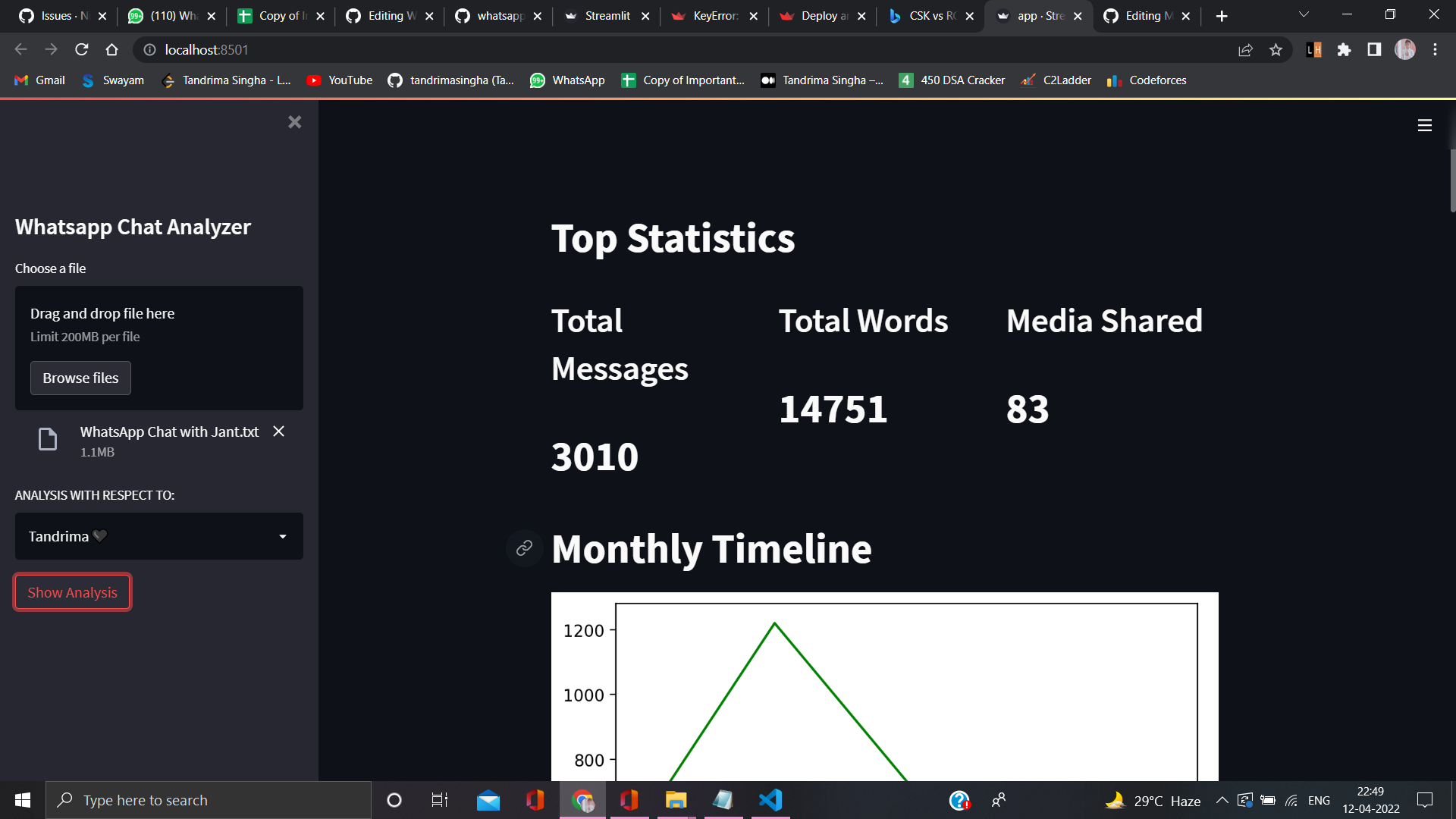Image resolution: width=1456 pixels, height=819 pixels.
Task: Open Mail from the taskbar
Action: tap(488, 799)
